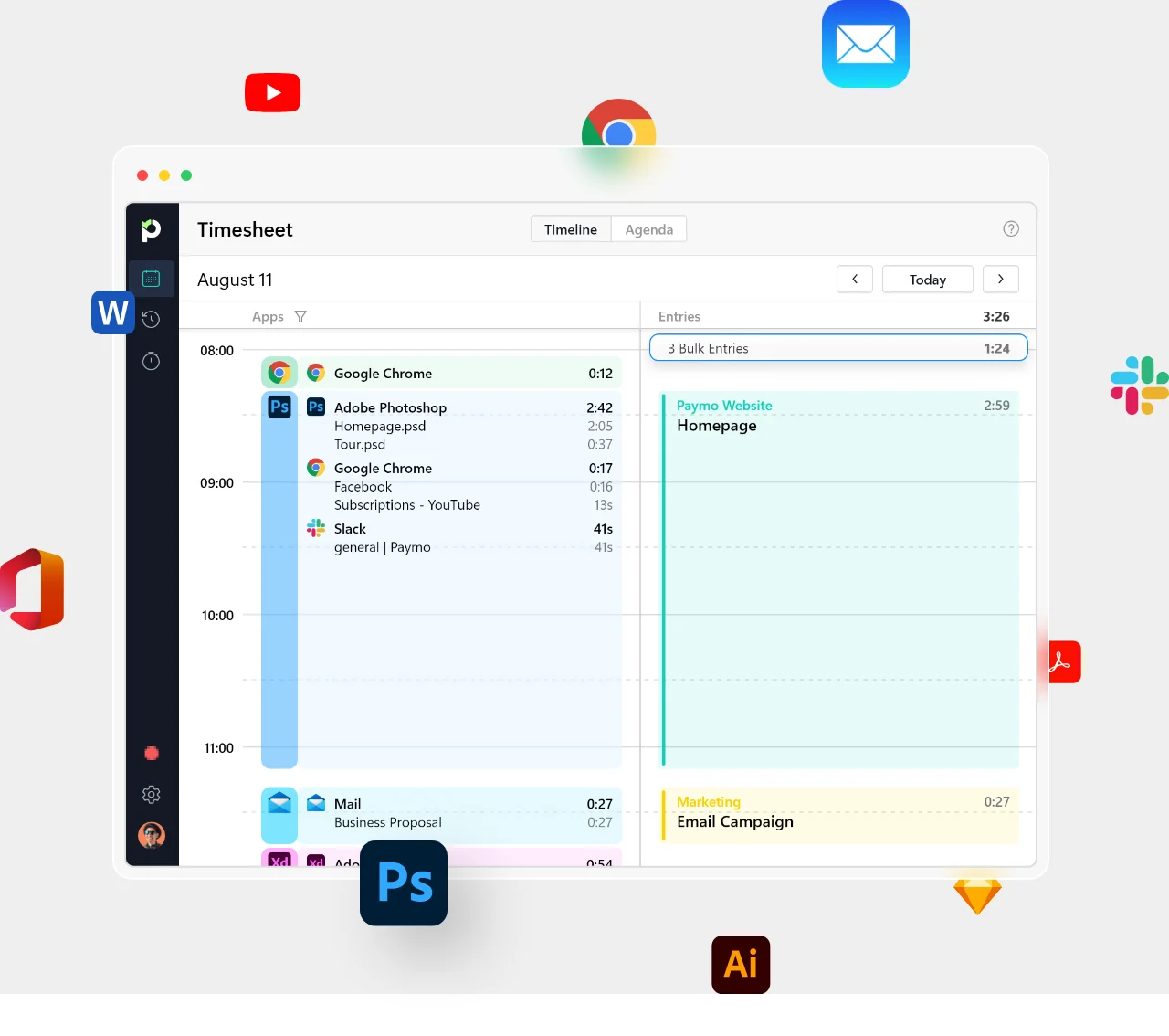Click the Today button

pos(928,280)
